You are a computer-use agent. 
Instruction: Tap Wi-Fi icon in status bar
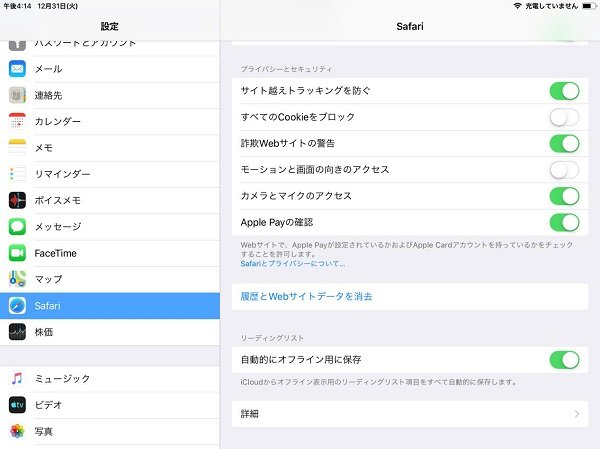[517, 6]
